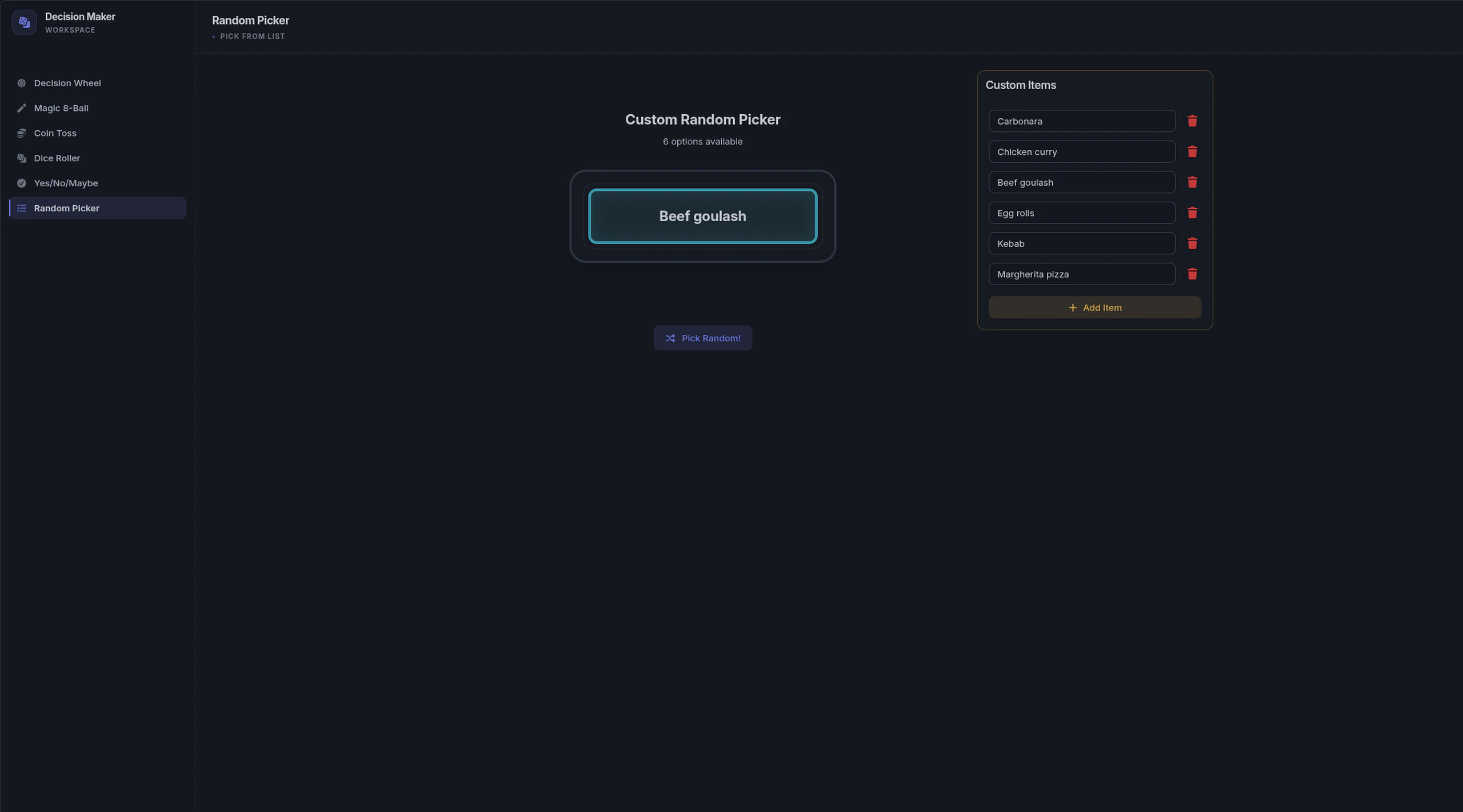
Task: Click the Random Picker list icon
Action: [22, 208]
